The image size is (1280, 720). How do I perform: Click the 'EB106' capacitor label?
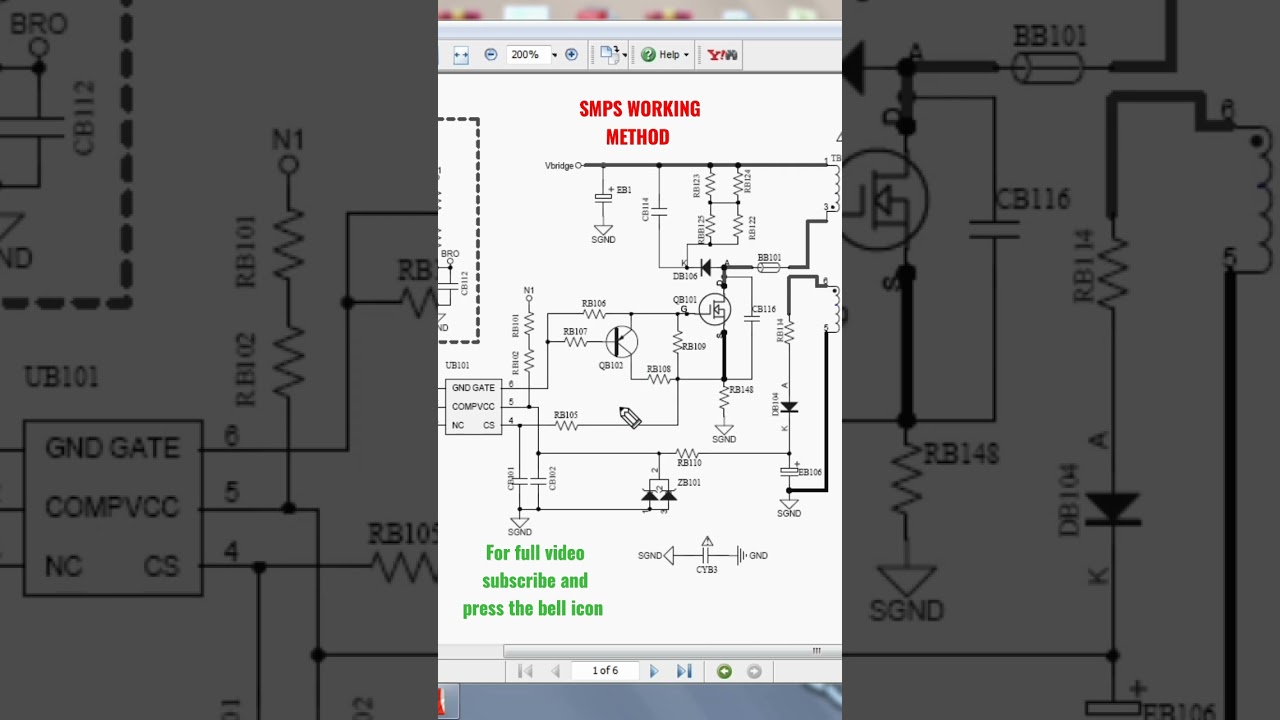pyautogui.click(x=810, y=473)
